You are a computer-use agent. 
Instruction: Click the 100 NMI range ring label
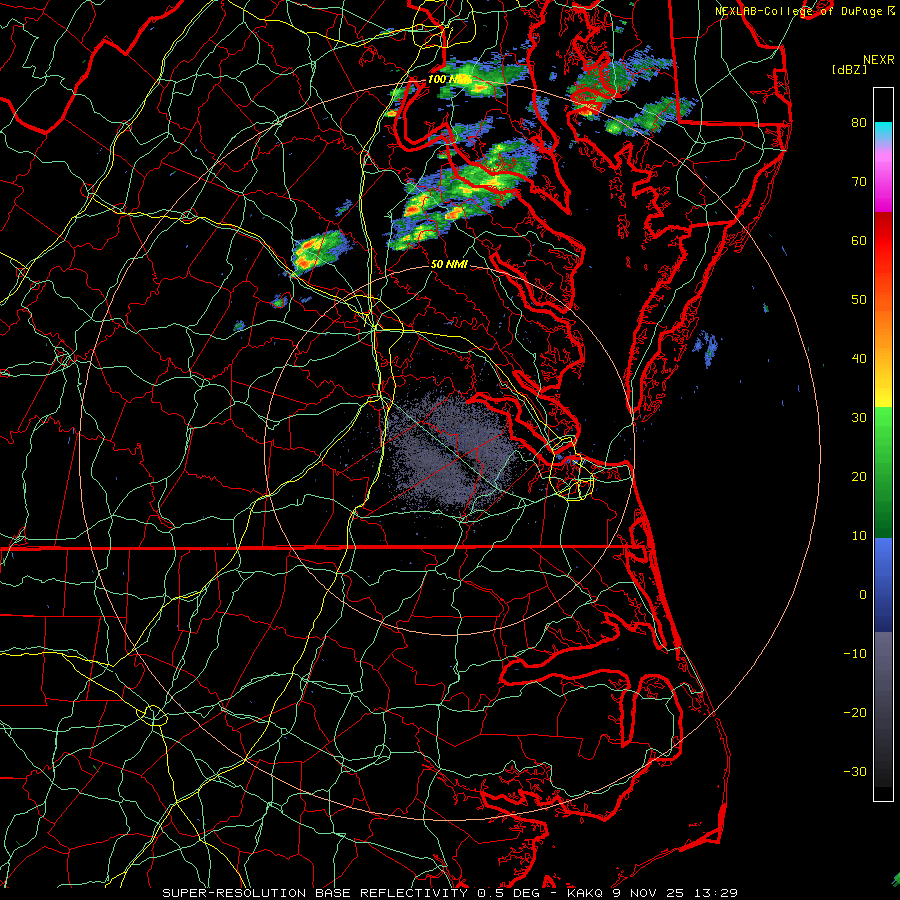(449, 79)
